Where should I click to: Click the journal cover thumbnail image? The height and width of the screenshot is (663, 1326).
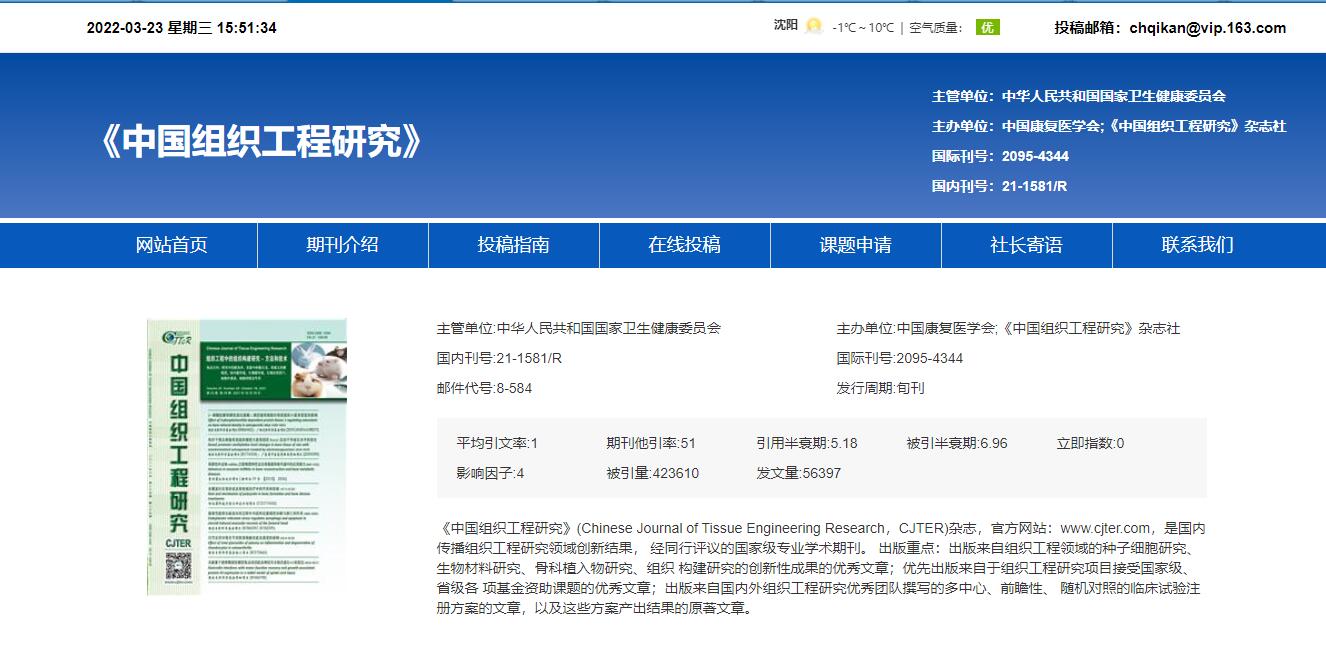coord(246,457)
